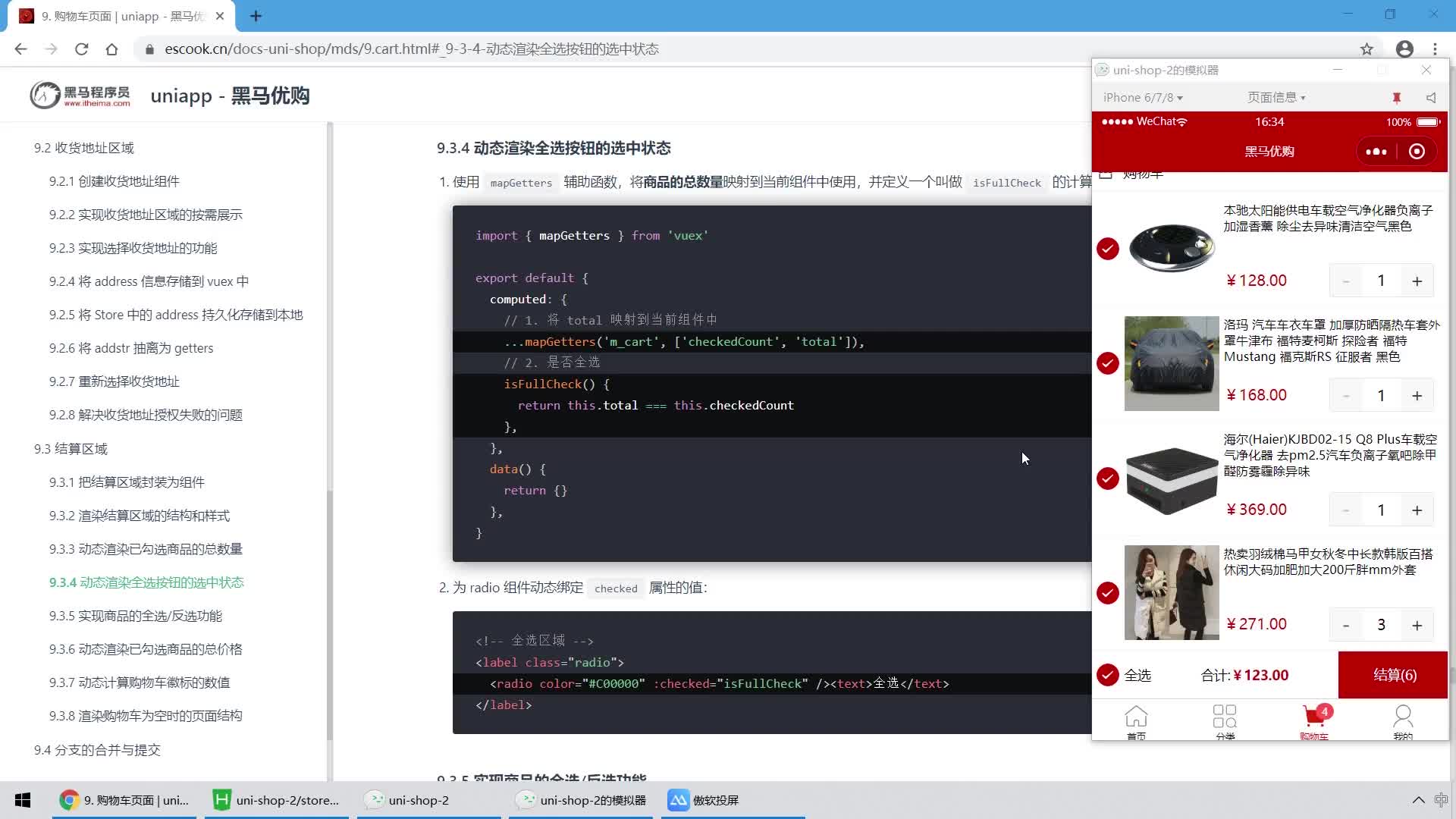Increase quantity of ¥168.00 car cover
1456x819 pixels.
(1417, 396)
